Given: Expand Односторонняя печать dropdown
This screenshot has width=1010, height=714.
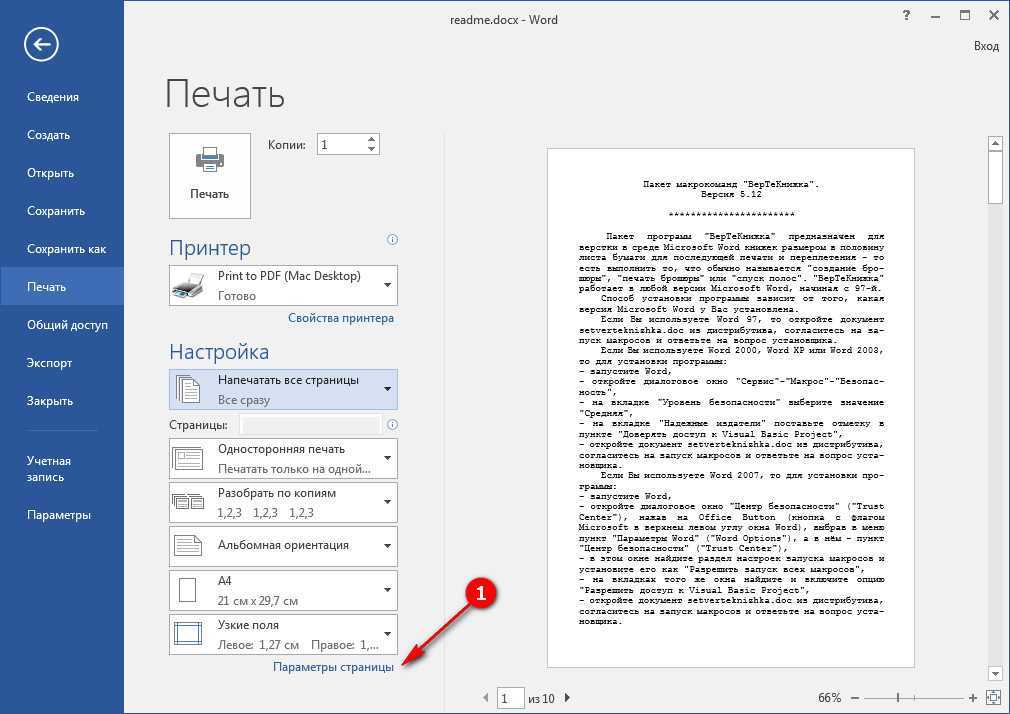Looking at the screenshot, I should [283, 459].
